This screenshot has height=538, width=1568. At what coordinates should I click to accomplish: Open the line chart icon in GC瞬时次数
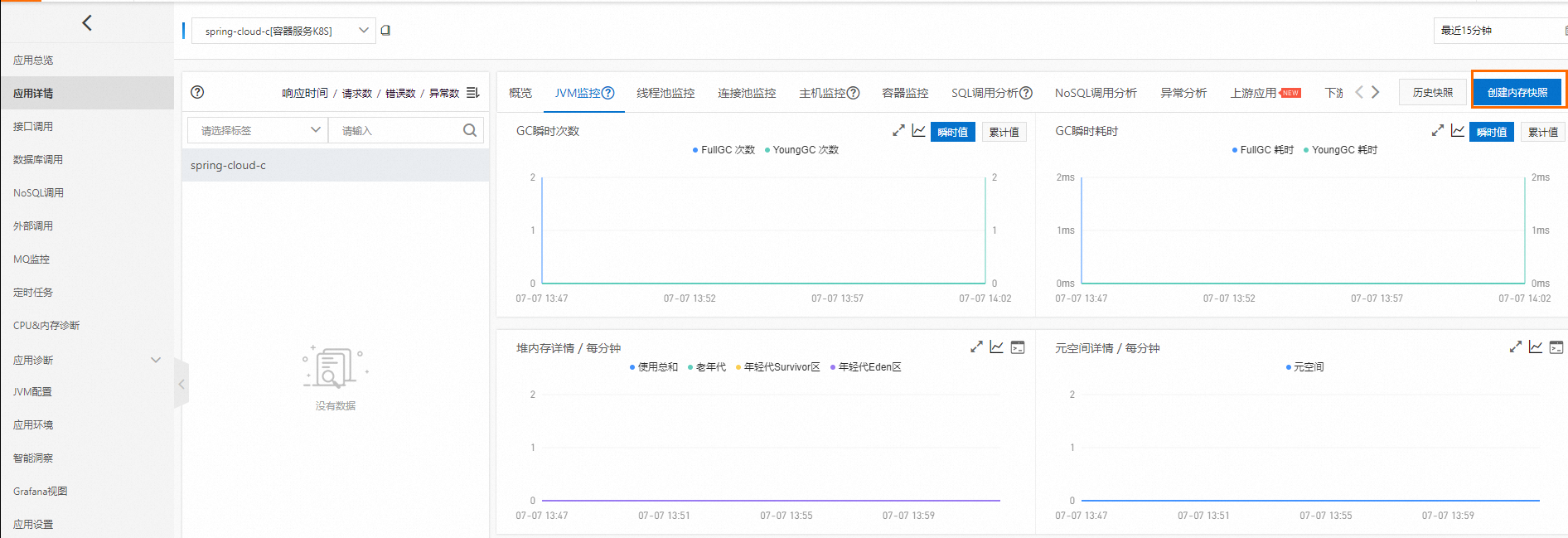918,131
